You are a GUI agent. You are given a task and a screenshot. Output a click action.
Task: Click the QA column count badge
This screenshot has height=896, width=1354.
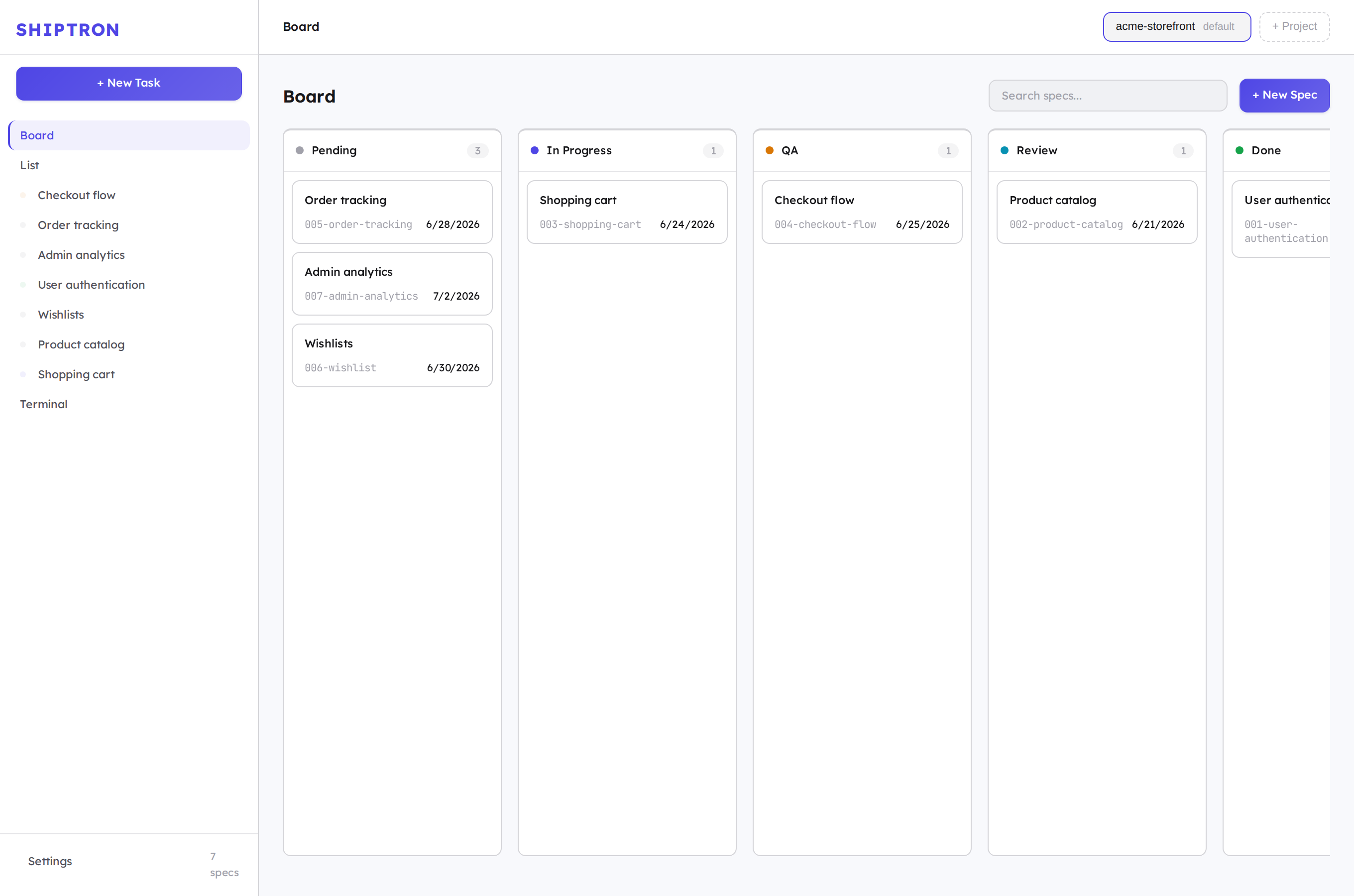pyautogui.click(x=948, y=151)
